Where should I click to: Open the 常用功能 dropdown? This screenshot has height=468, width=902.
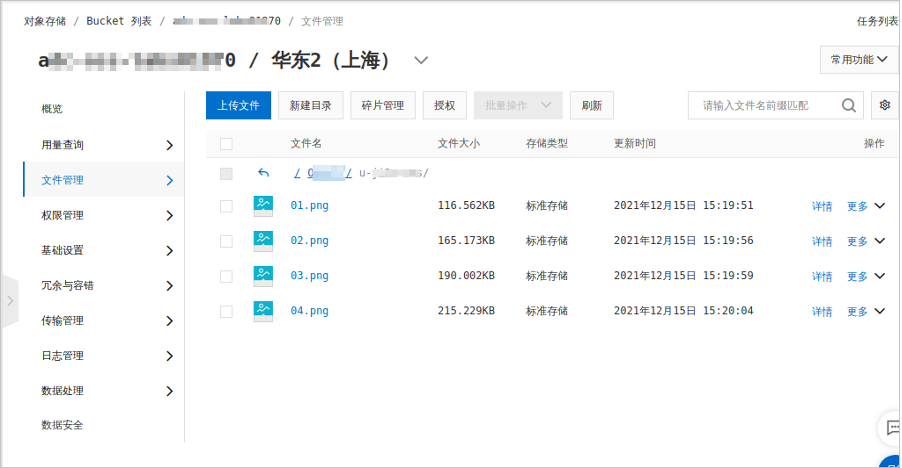tap(859, 60)
